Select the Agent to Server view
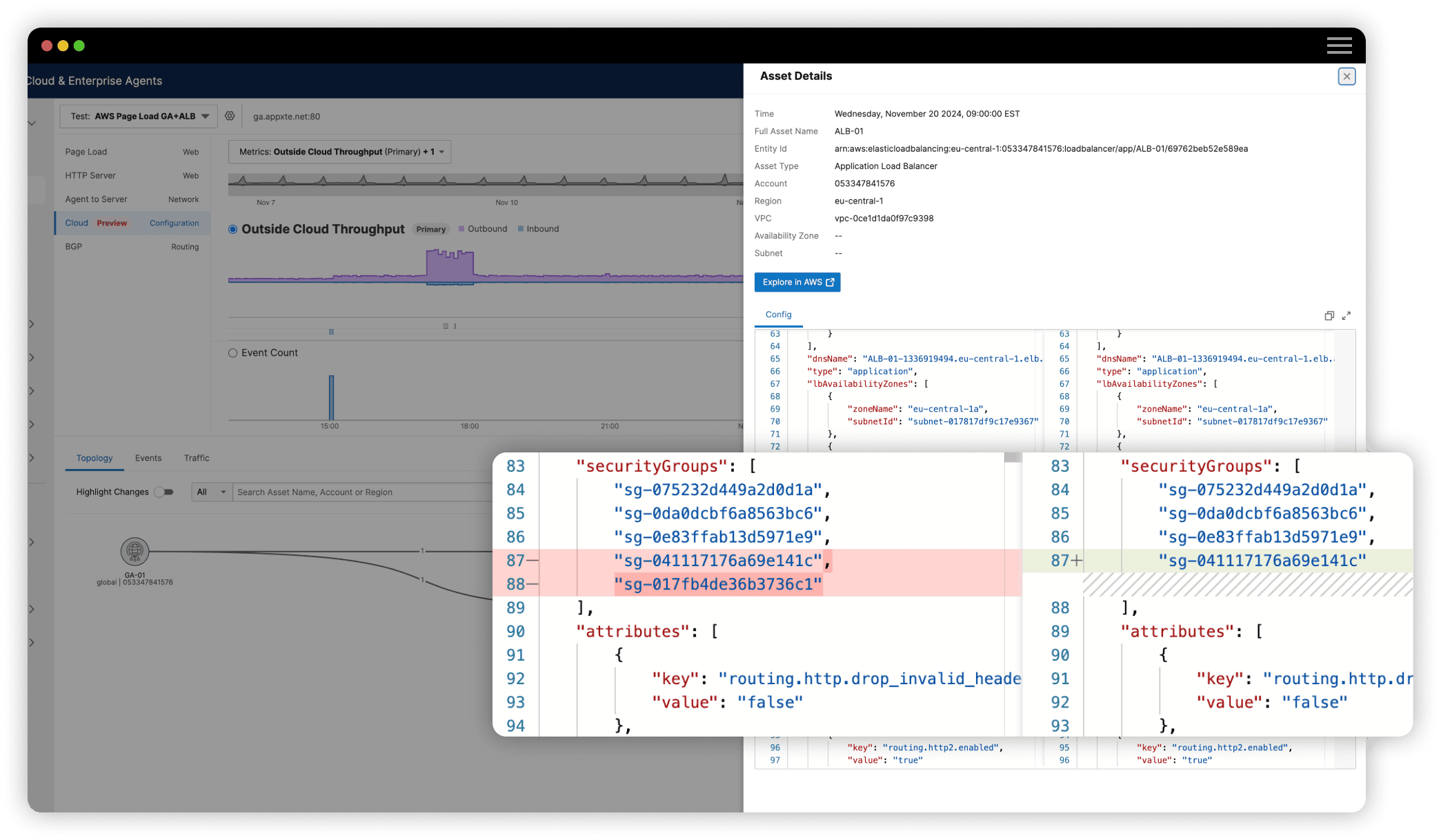 [x=132, y=199]
